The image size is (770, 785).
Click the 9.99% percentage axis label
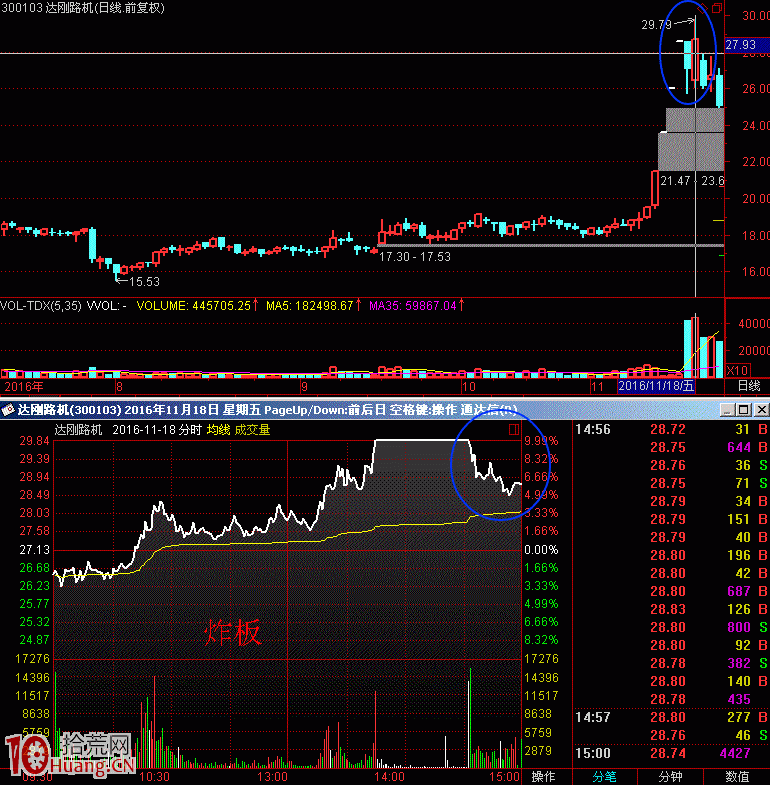(x=541, y=441)
